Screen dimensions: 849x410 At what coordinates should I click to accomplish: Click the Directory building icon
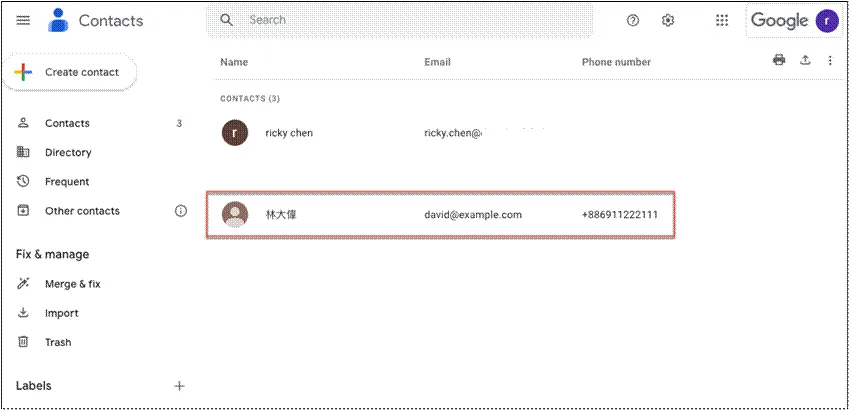tap(23, 152)
